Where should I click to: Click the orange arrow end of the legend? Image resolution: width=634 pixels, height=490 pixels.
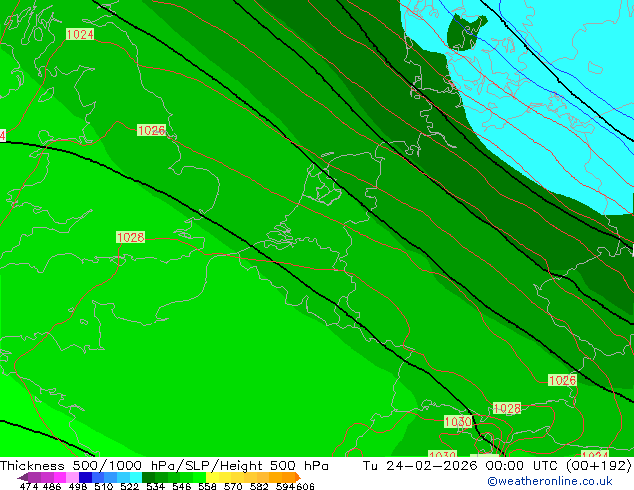pyautogui.click(x=298, y=477)
